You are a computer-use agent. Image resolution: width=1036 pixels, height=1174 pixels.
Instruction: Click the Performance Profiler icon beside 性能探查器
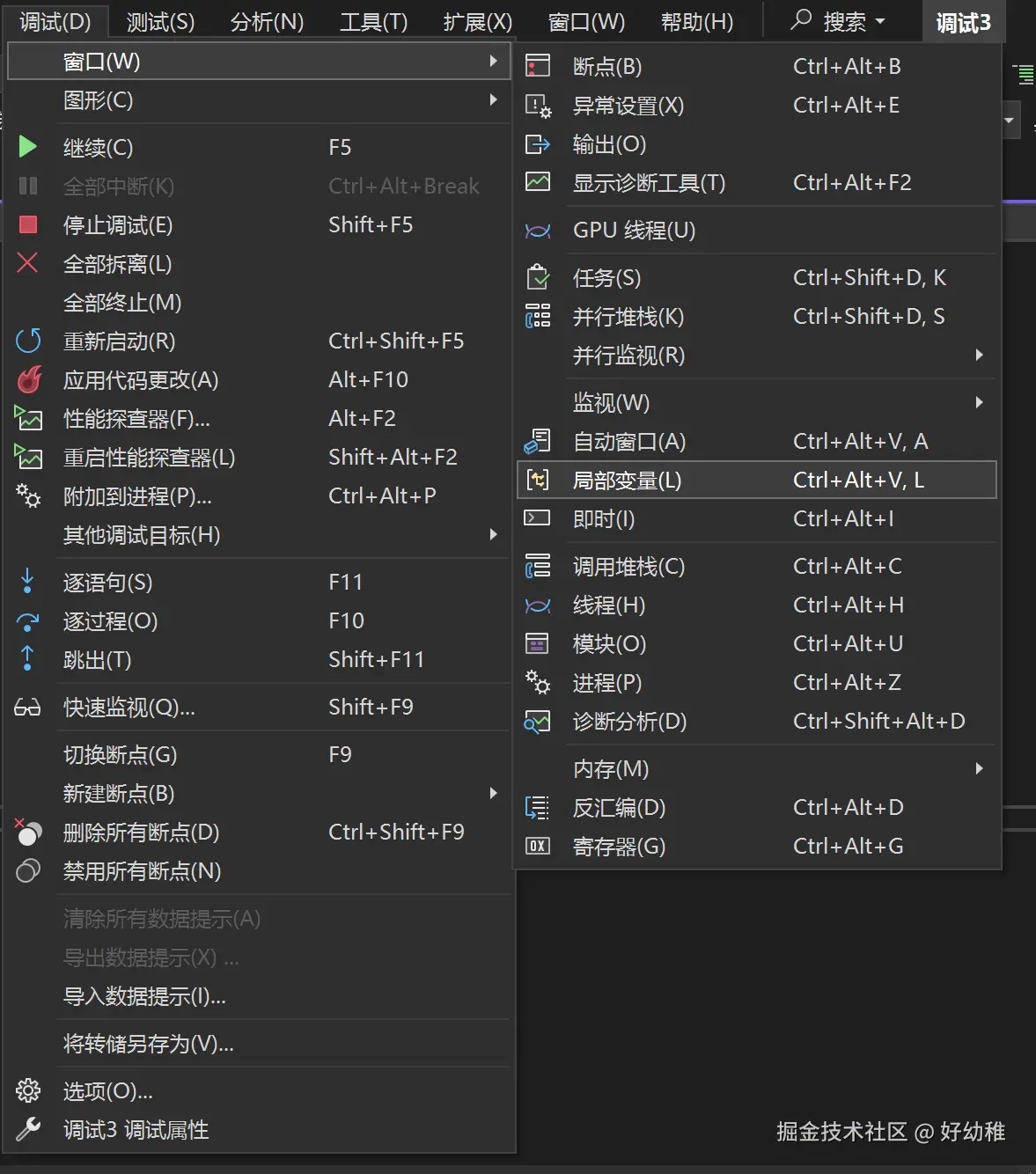(29, 419)
